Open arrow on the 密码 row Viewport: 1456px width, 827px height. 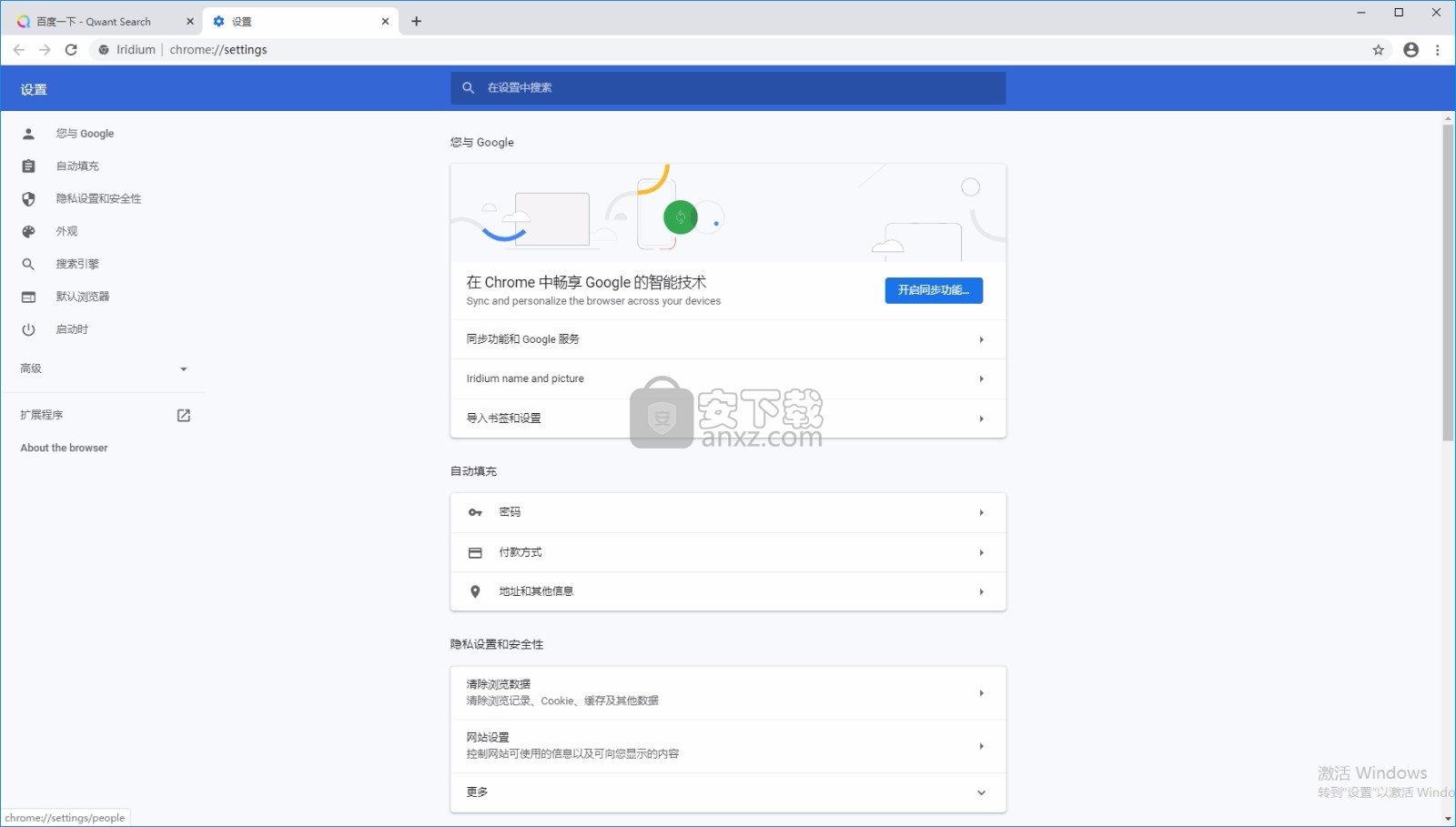(x=981, y=513)
